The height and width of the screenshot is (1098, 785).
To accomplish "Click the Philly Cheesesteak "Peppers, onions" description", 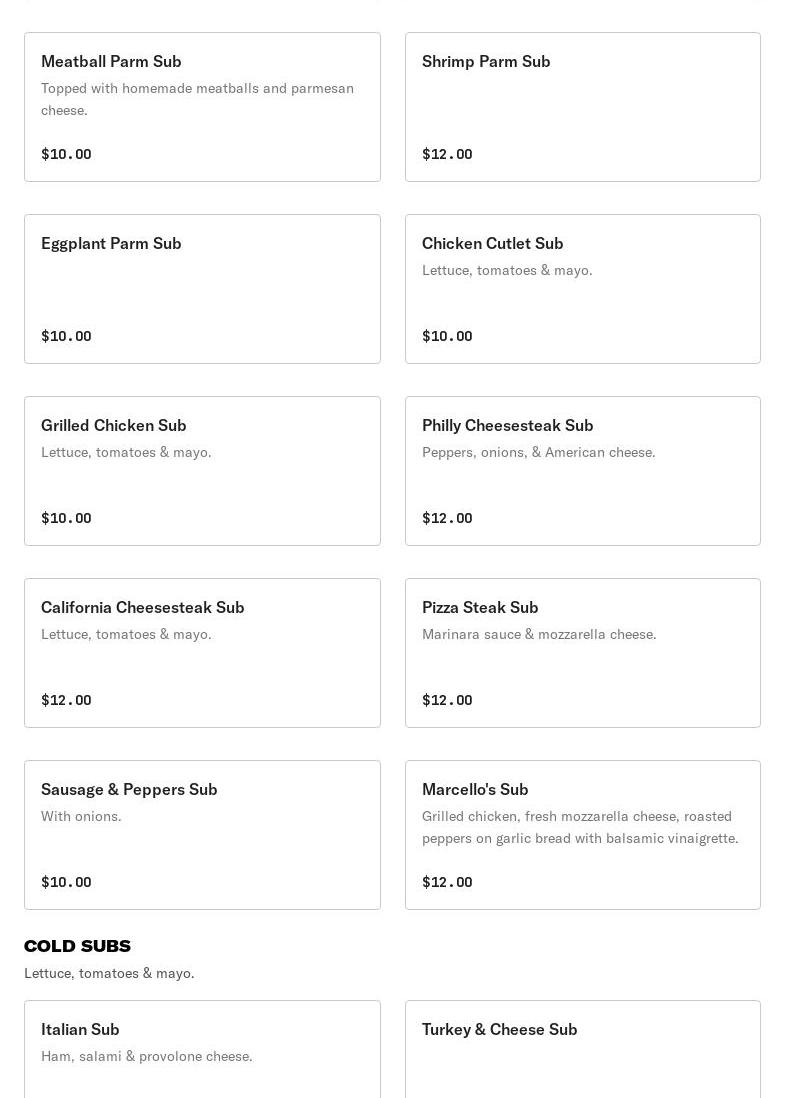I will point(538,452).
